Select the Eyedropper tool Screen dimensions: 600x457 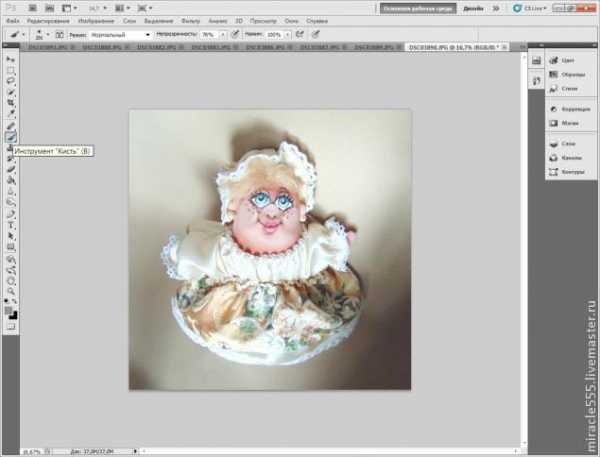(11, 113)
